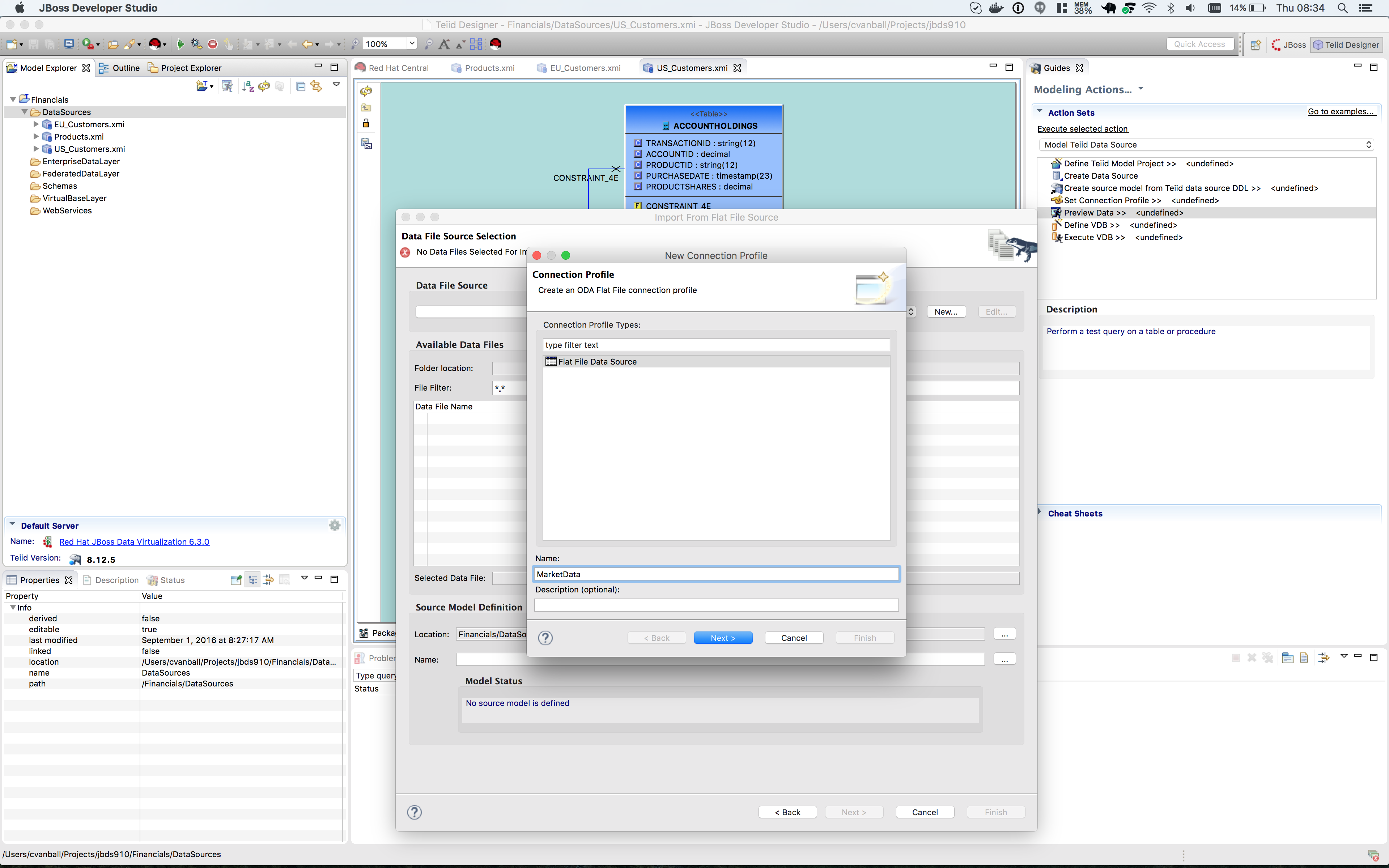Switch to the Products.xmi editor tab
The image size is (1389, 868).
tap(488, 68)
